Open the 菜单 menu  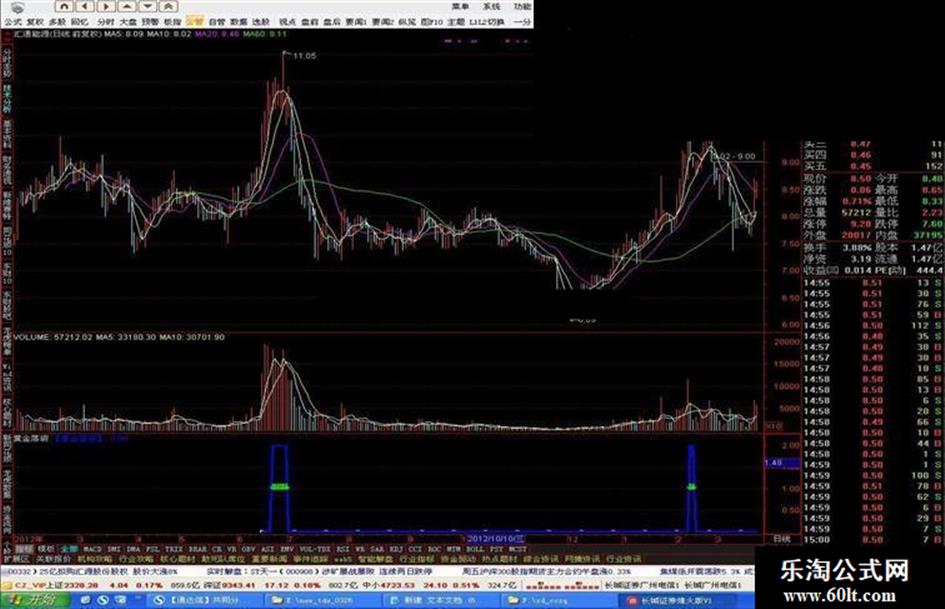[460, 6]
